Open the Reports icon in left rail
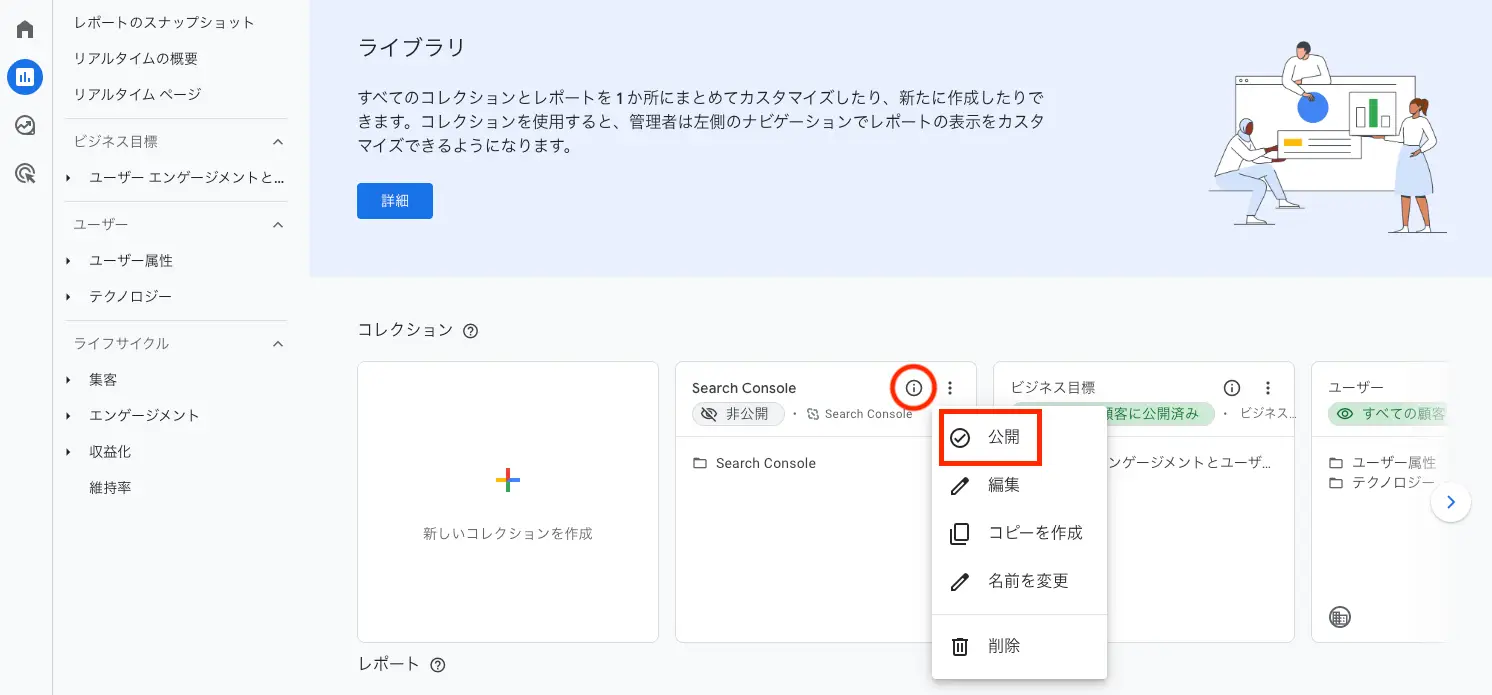The width and height of the screenshot is (1492, 695). click(25, 76)
